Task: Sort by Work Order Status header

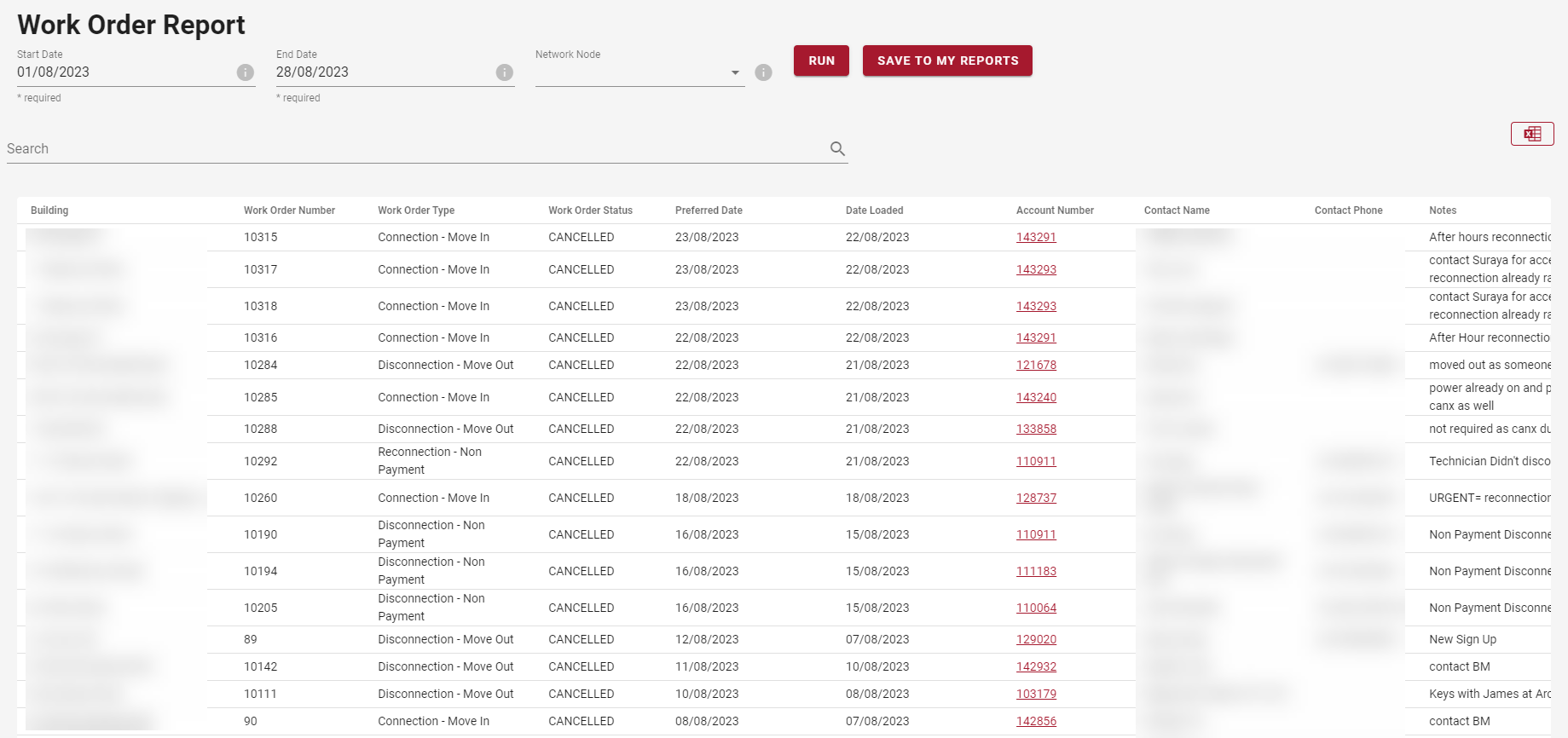Action: (x=590, y=210)
